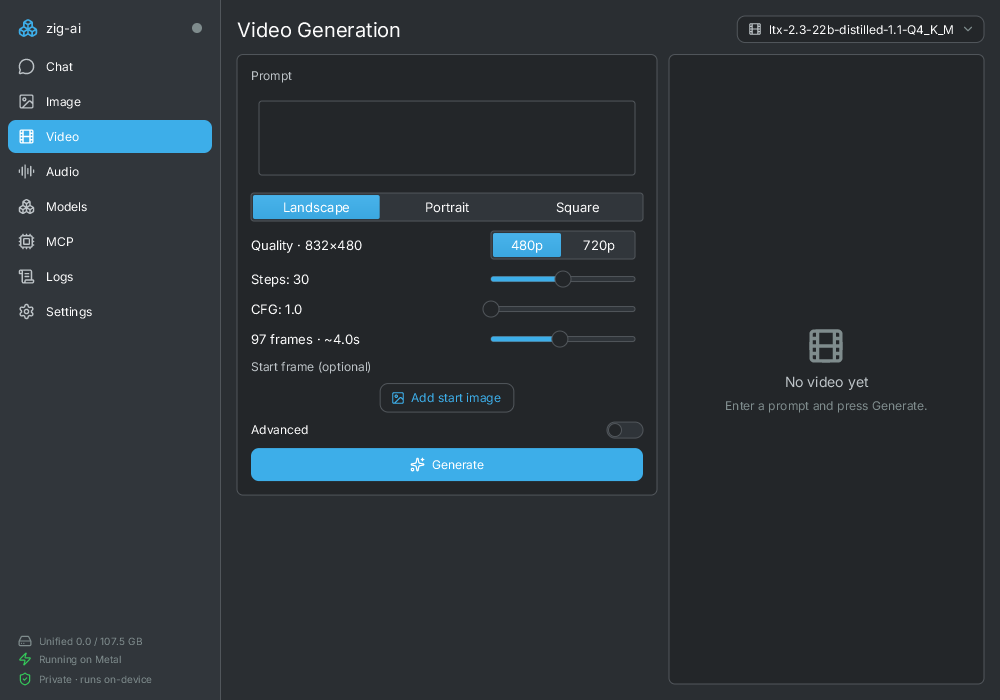Click the '97 frames · ~4.0s' label
The image size is (1000, 700).
pos(305,339)
